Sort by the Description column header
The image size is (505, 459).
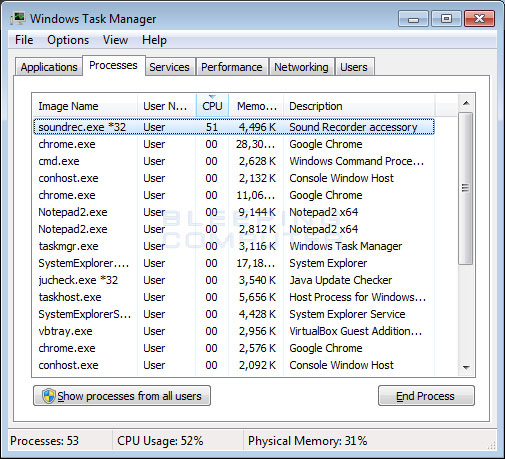click(x=359, y=106)
